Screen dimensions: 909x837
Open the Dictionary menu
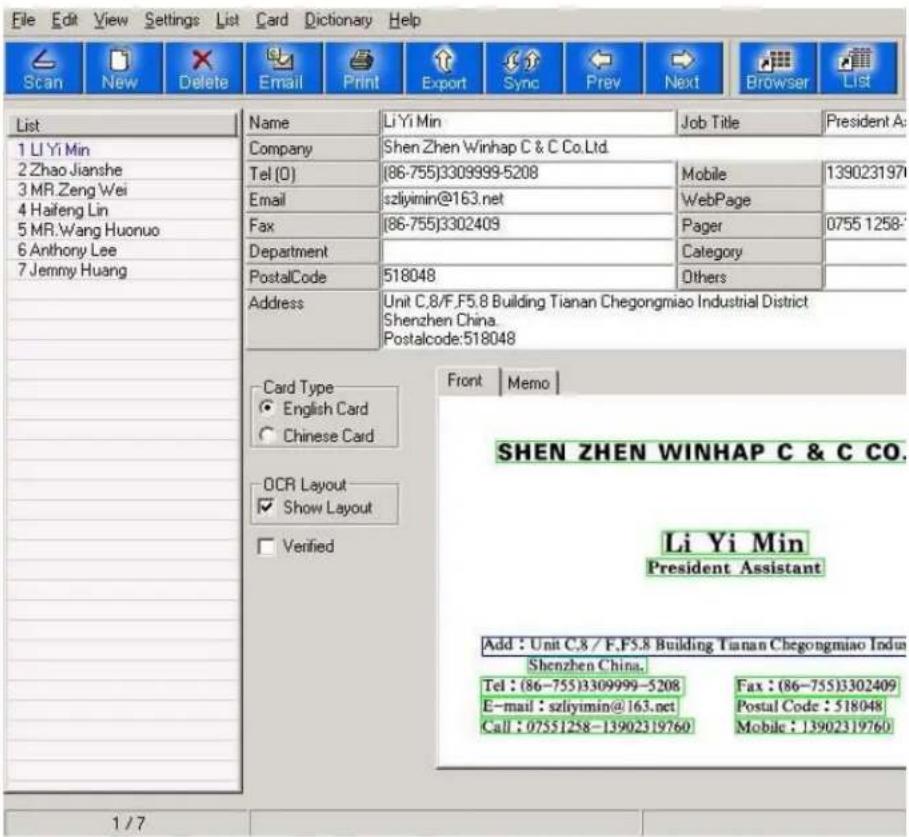pos(339,20)
